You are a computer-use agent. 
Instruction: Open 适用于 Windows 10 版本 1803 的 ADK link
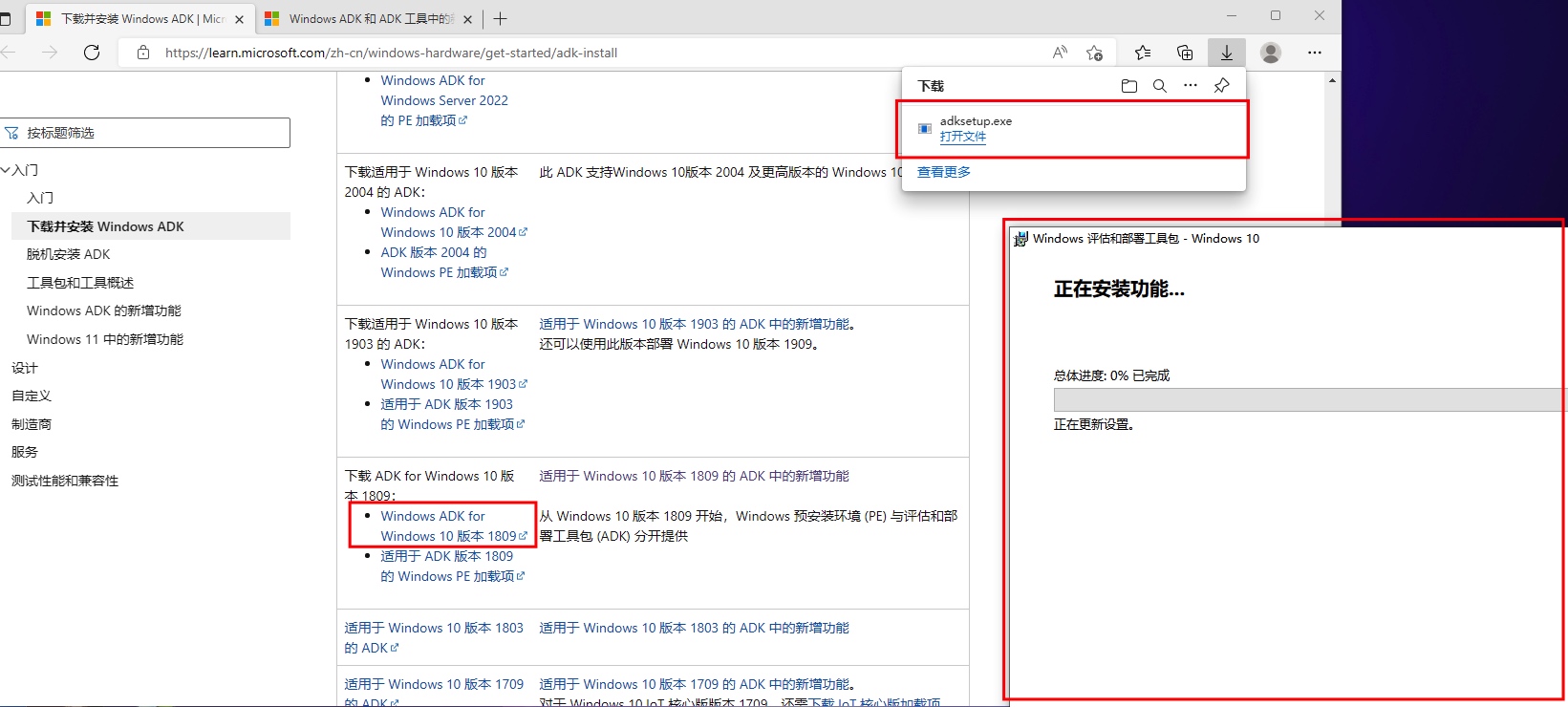[x=434, y=637]
